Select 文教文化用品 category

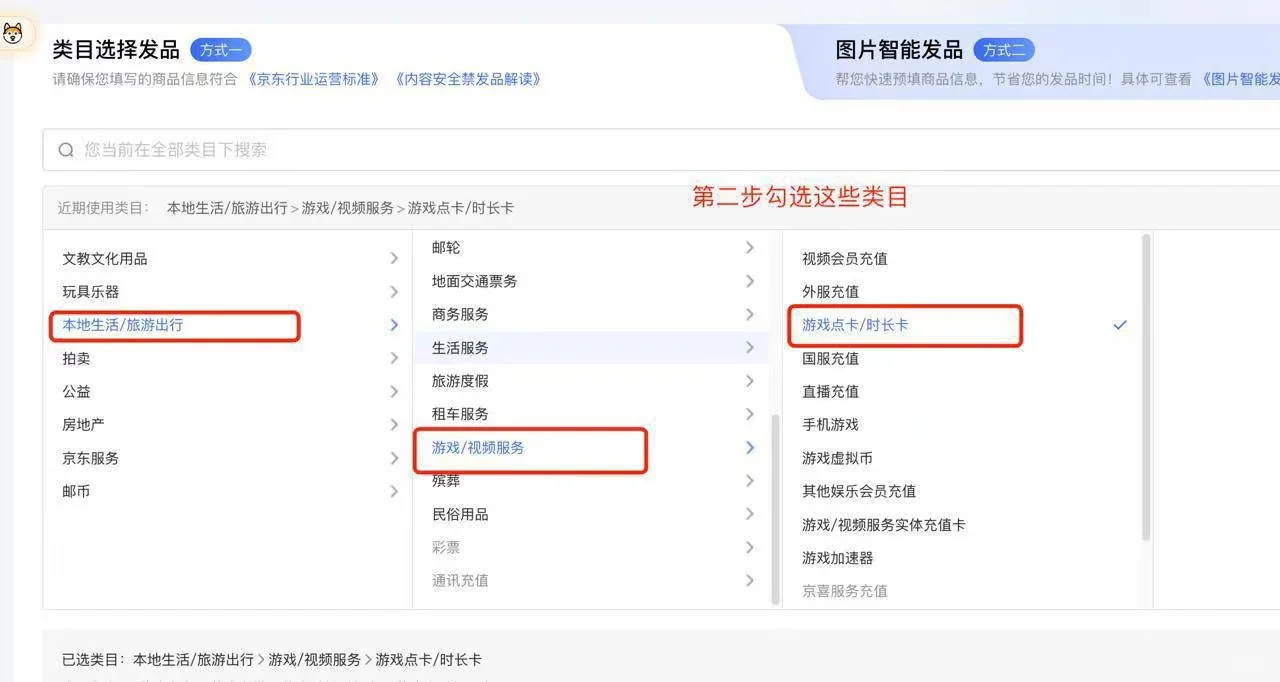pos(105,258)
